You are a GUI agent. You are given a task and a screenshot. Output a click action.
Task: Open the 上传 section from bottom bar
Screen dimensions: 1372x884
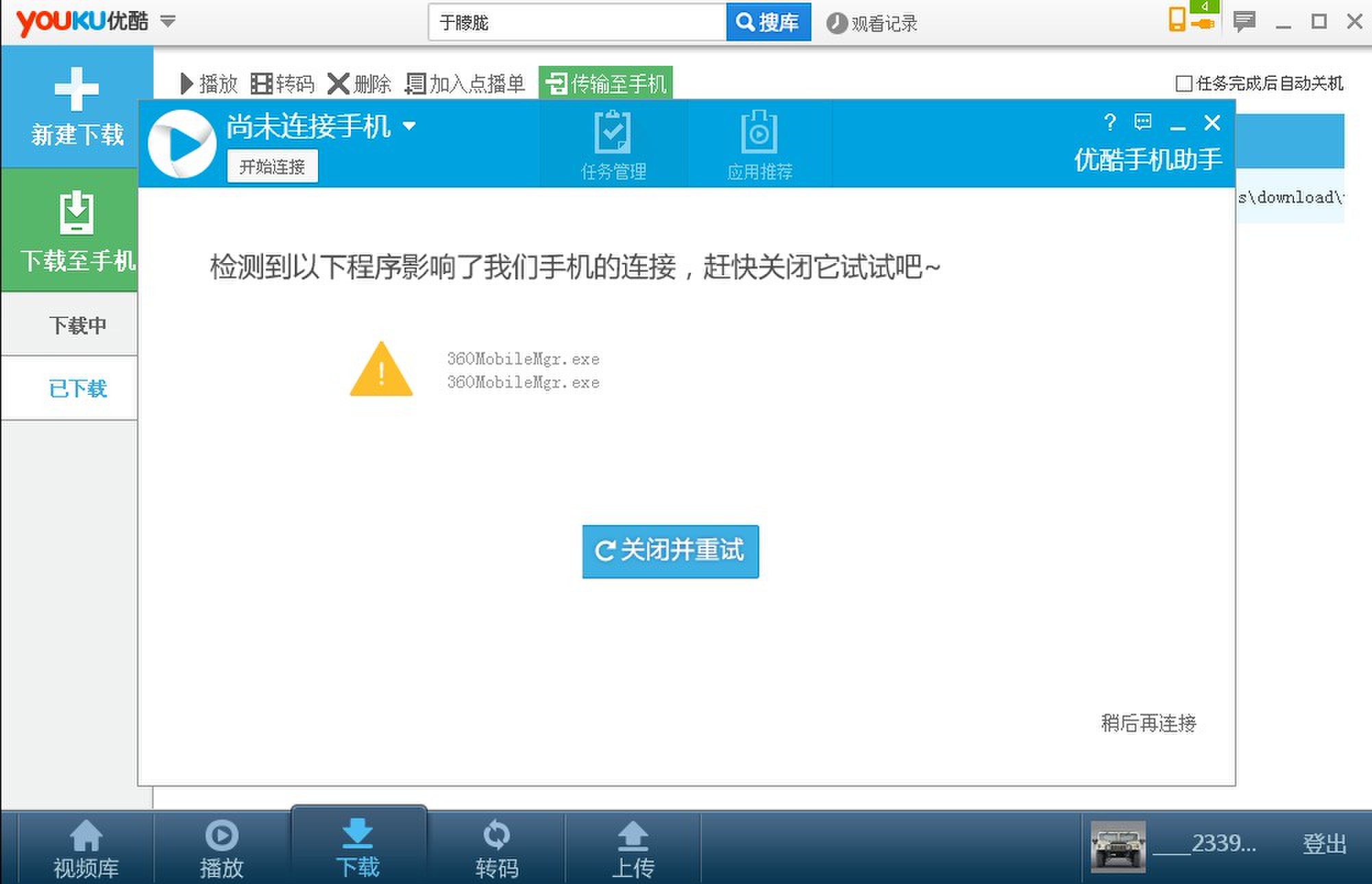(631, 850)
